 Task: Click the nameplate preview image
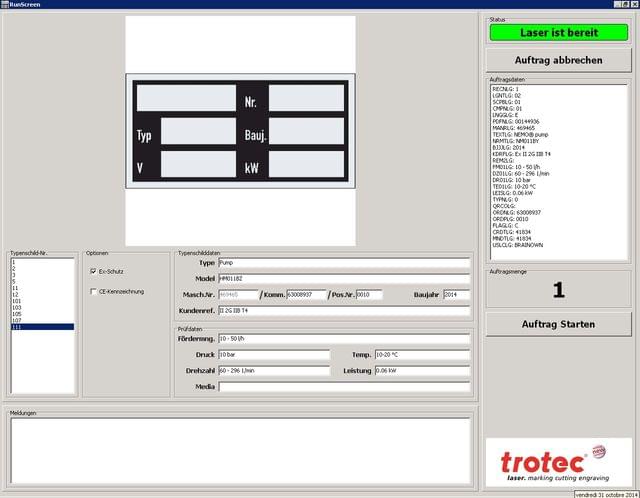click(x=240, y=130)
